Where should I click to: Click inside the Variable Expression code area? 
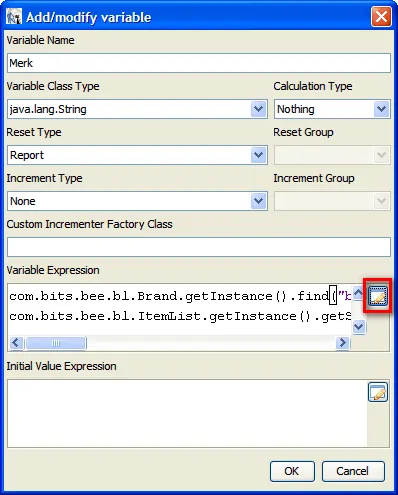180,309
